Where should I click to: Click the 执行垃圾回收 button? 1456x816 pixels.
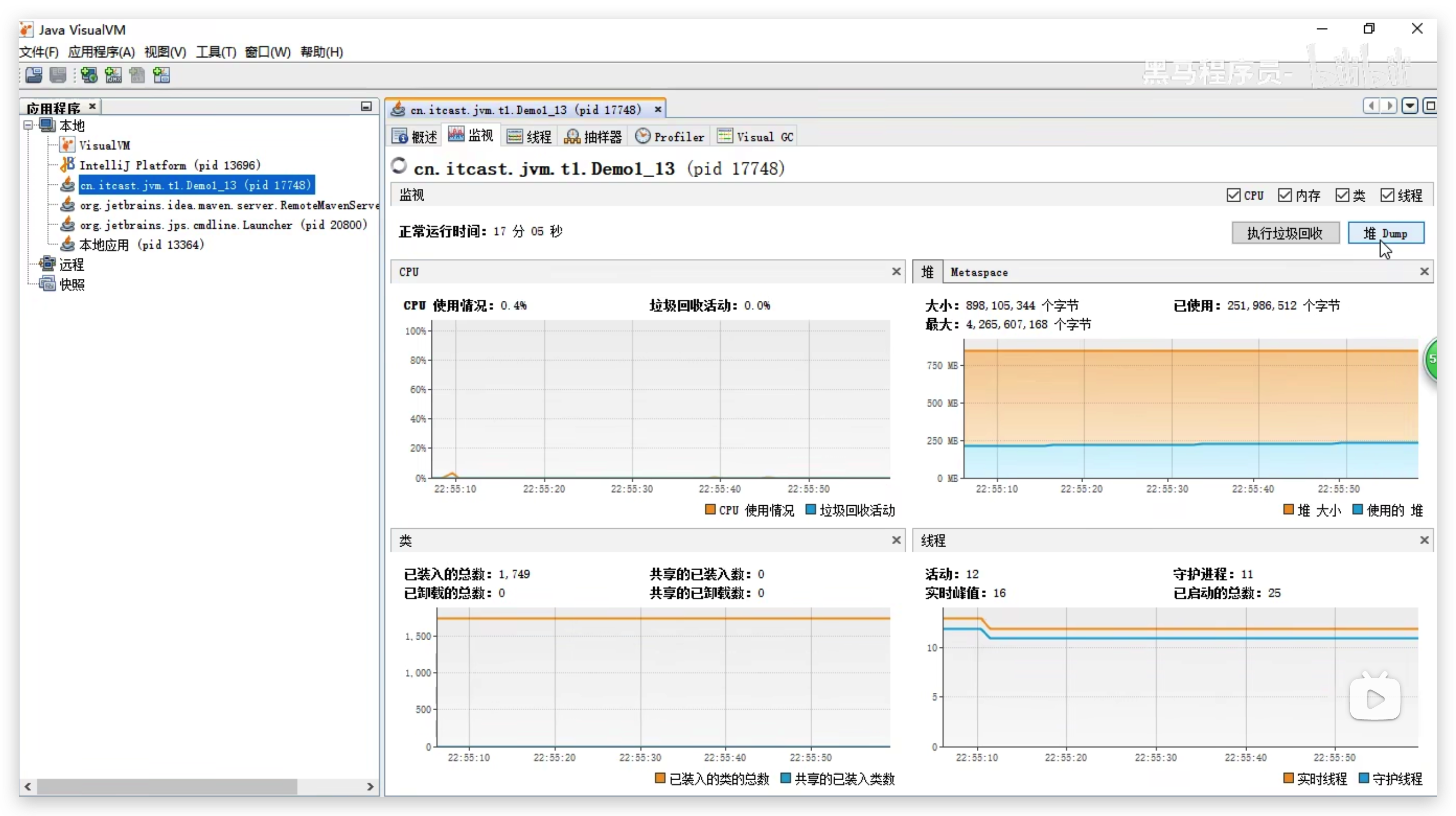(1285, 233)
